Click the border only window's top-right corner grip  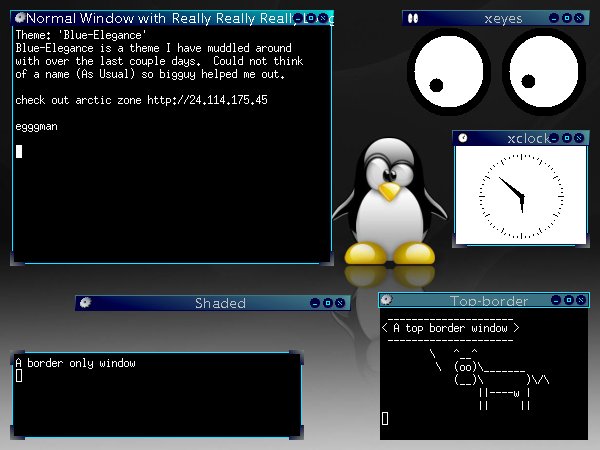297,357
